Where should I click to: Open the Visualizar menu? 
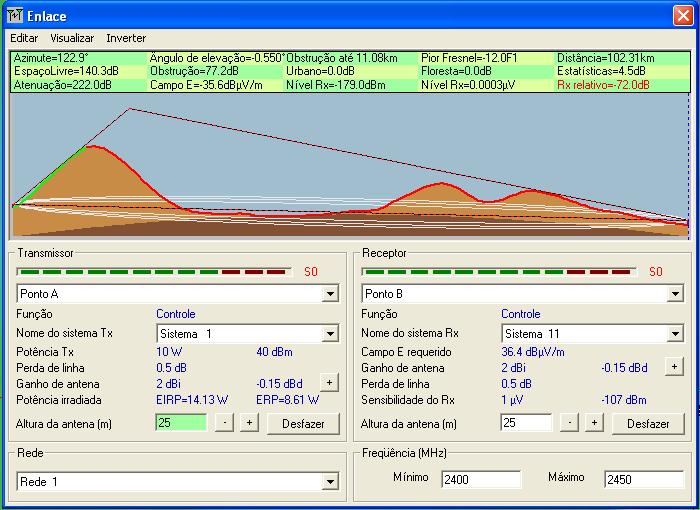(72, 38)
